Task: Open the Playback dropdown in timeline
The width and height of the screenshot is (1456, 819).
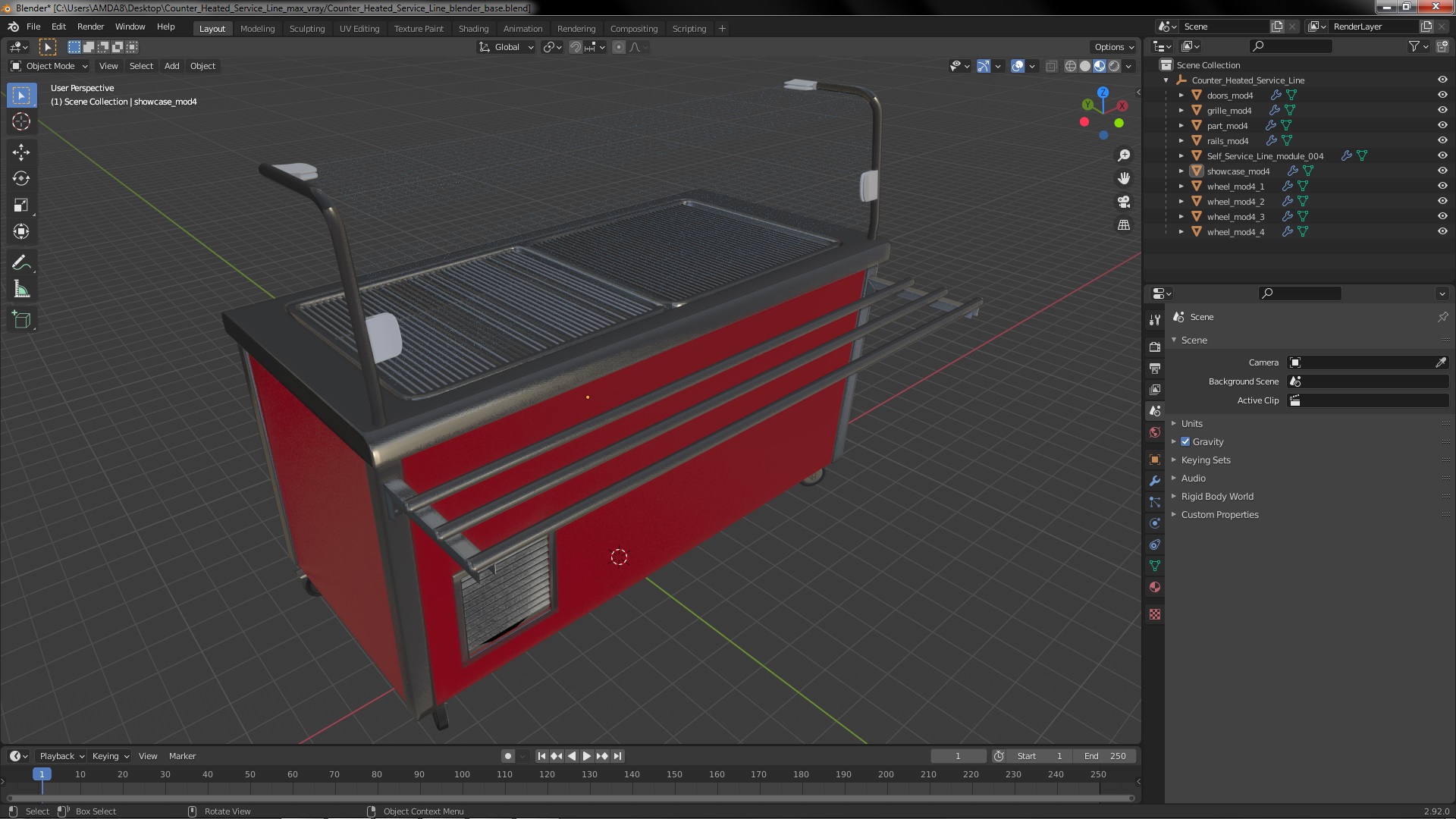Action: [x=61, y=756]
